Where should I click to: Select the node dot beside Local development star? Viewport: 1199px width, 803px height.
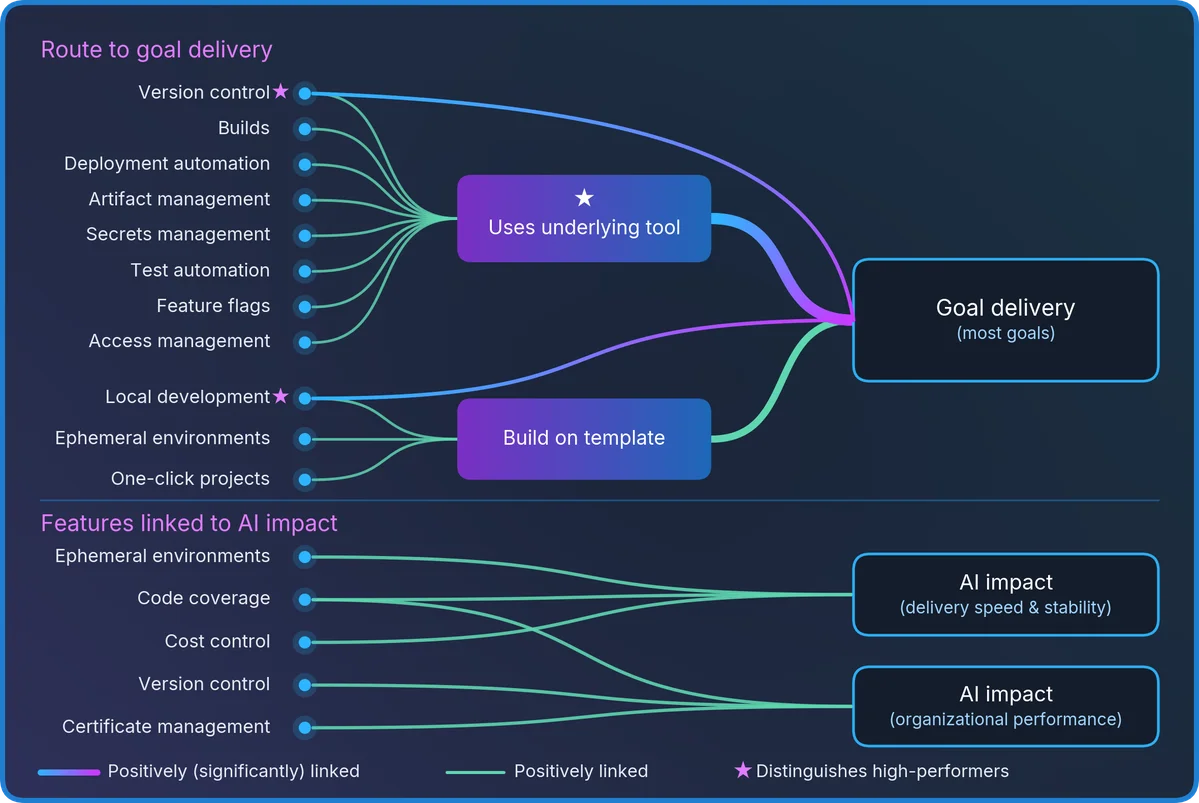coord(304,398)
